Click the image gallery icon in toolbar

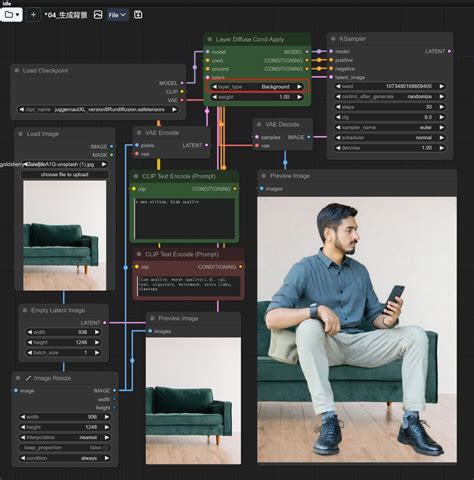click(x=98, y=15)
